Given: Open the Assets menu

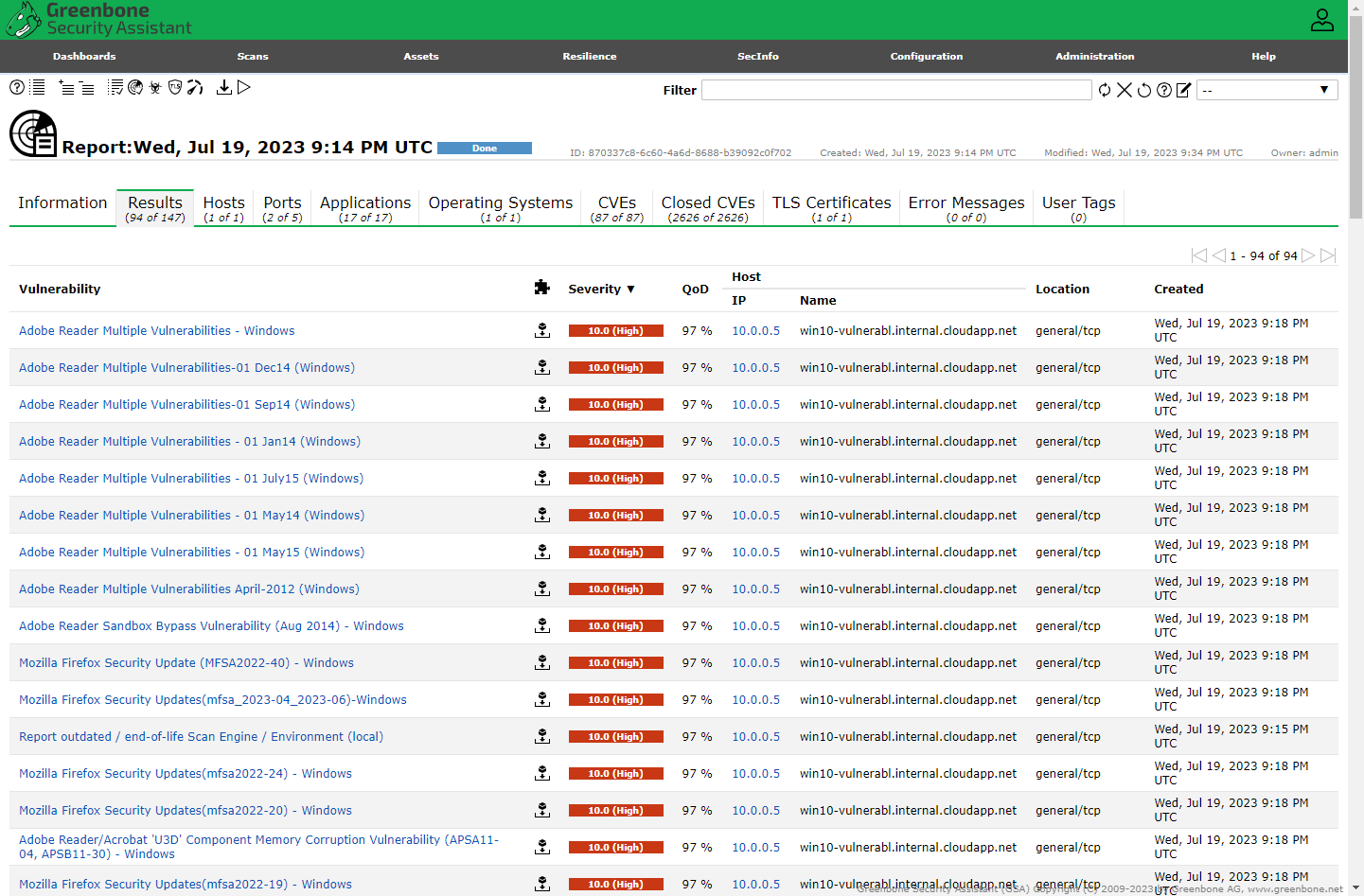Looking at the screenshot, I should pos(421,56).
